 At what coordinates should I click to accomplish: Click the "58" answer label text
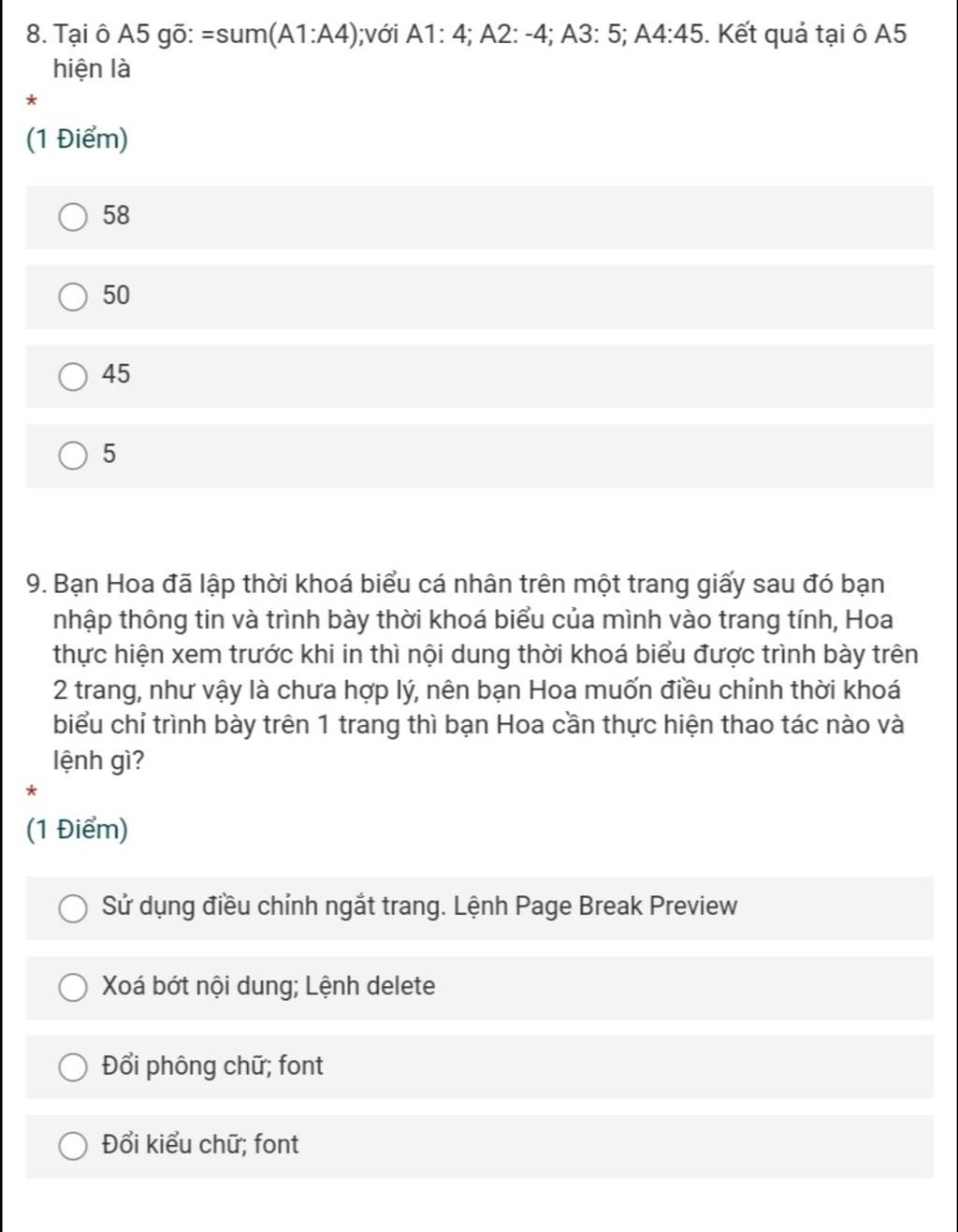click(116, 215)
